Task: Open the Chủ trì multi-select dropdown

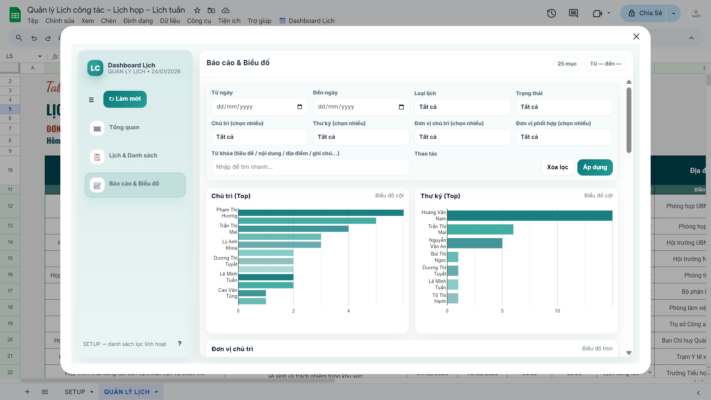Action: [258, 137]
